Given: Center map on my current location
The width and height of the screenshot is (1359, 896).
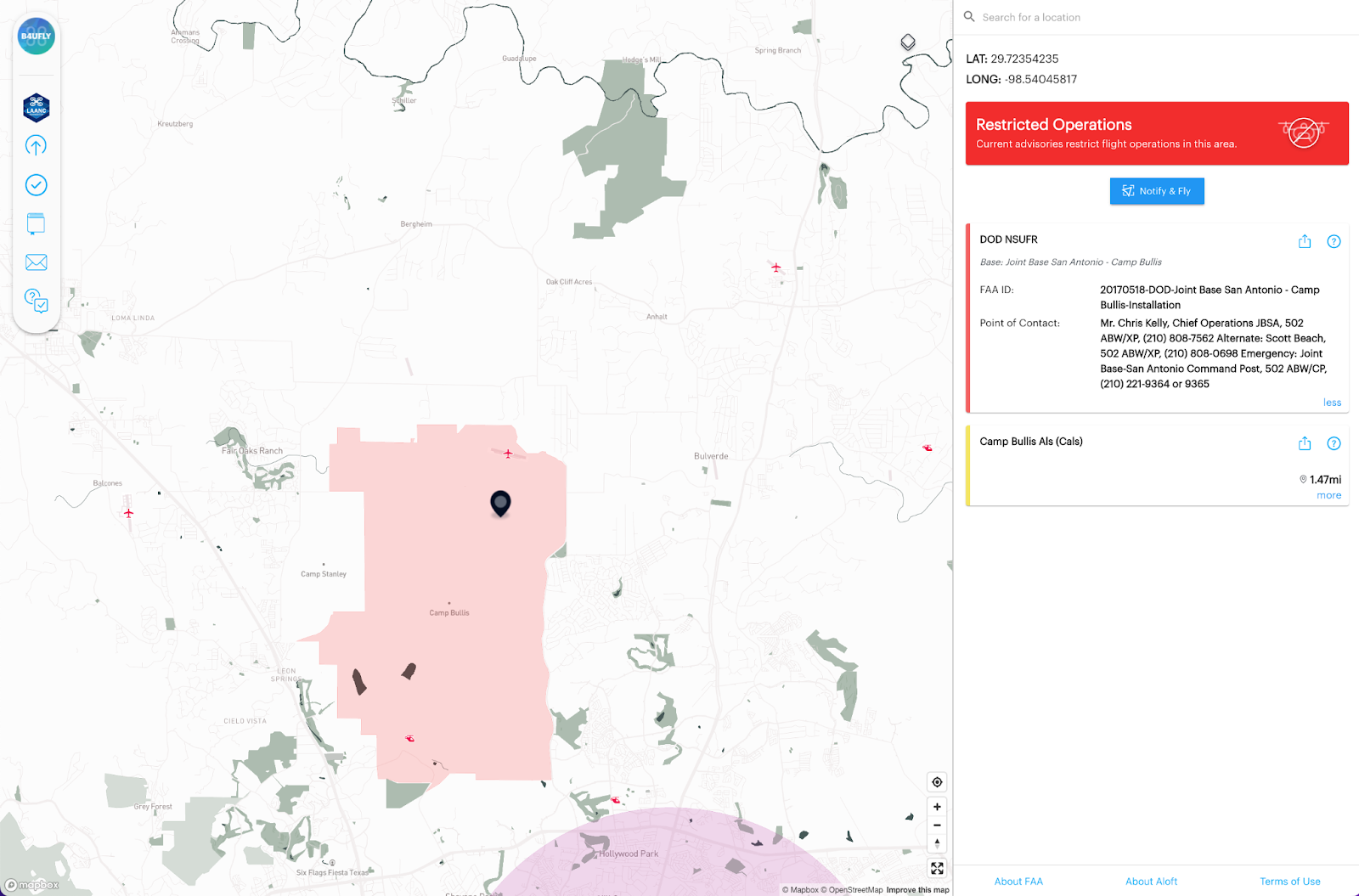Looking at the screenshot, I should click(937, 782).
